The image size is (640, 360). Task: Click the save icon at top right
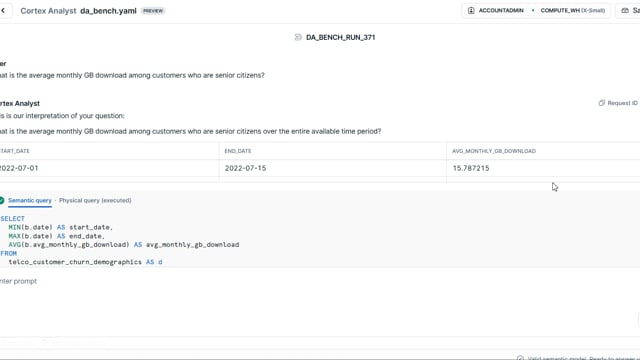pos(625,11)
